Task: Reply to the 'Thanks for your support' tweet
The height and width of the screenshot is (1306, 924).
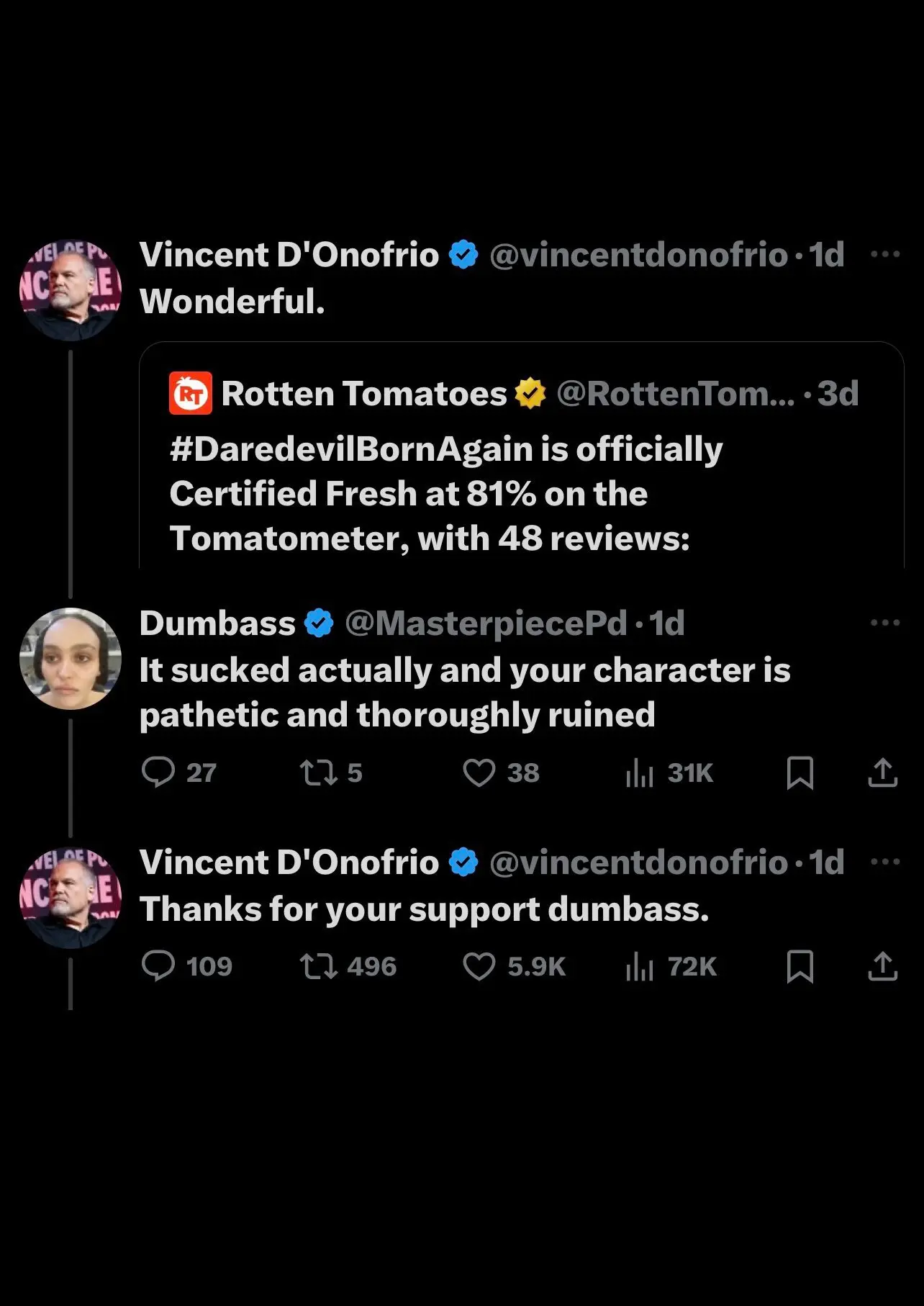Action: point(158,966)
